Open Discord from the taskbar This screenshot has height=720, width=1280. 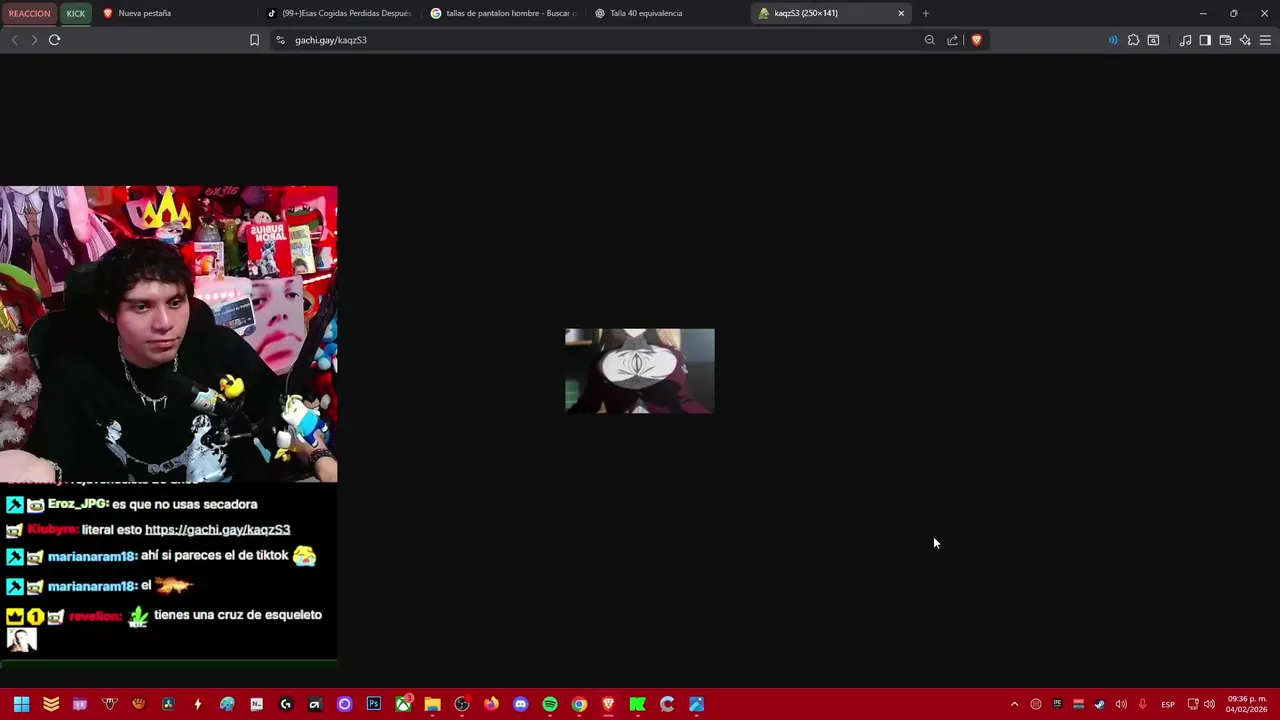click(x=520, y=704)
